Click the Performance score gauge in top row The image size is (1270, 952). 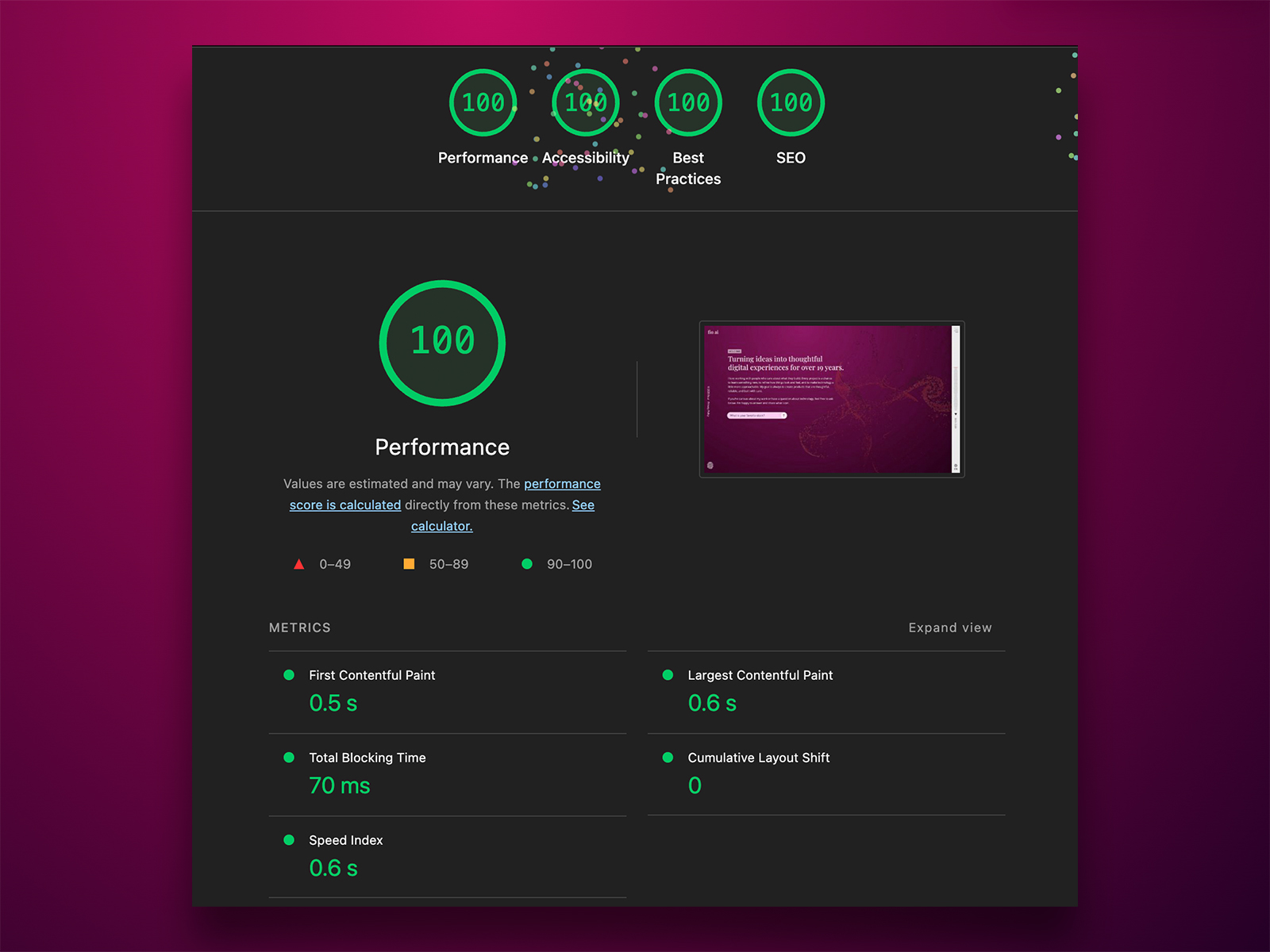tap(483, 103)
